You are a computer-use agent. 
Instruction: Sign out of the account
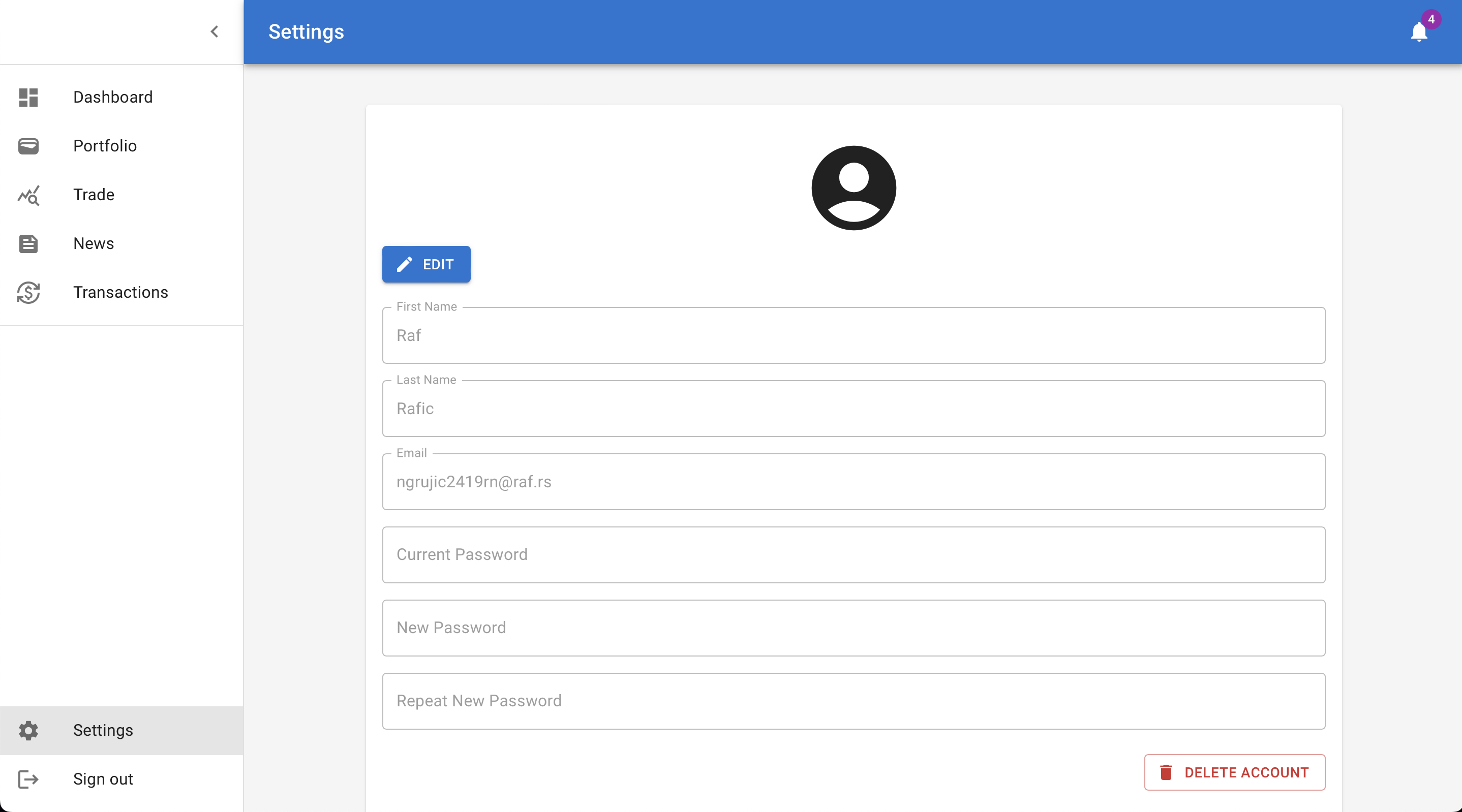click(x=121, y=779)
